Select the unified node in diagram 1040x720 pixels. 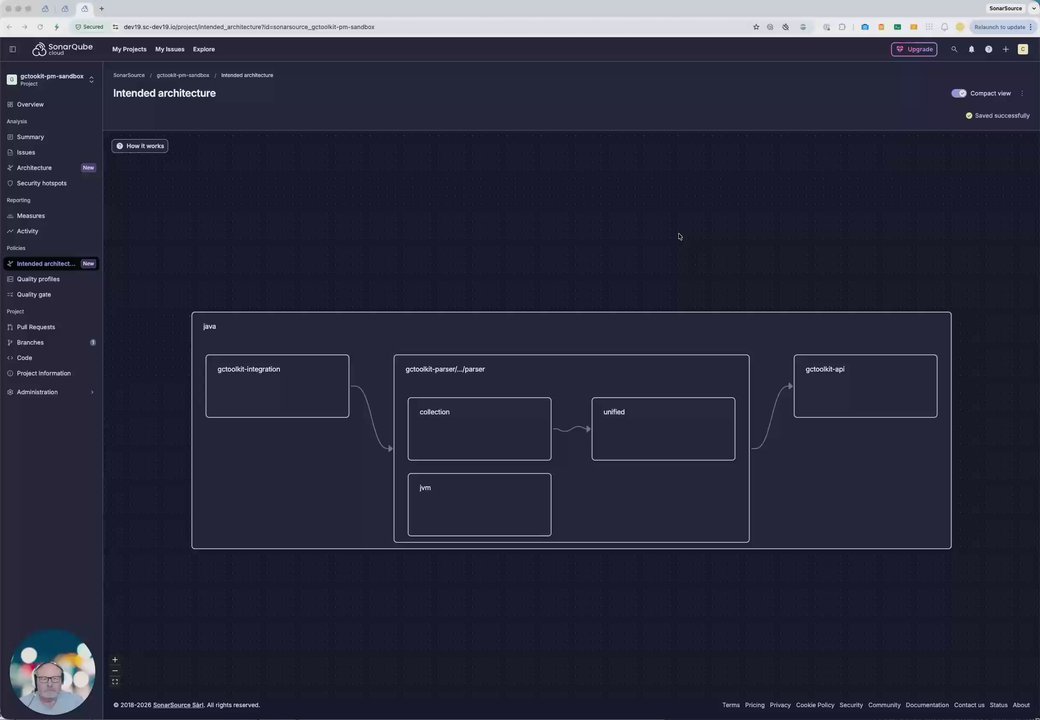663,429
